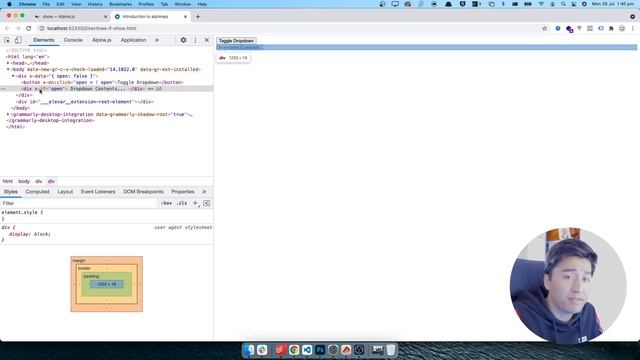640x360 pixels.
Task: Click the display: block declaration
Action: [x=30, y=234]
